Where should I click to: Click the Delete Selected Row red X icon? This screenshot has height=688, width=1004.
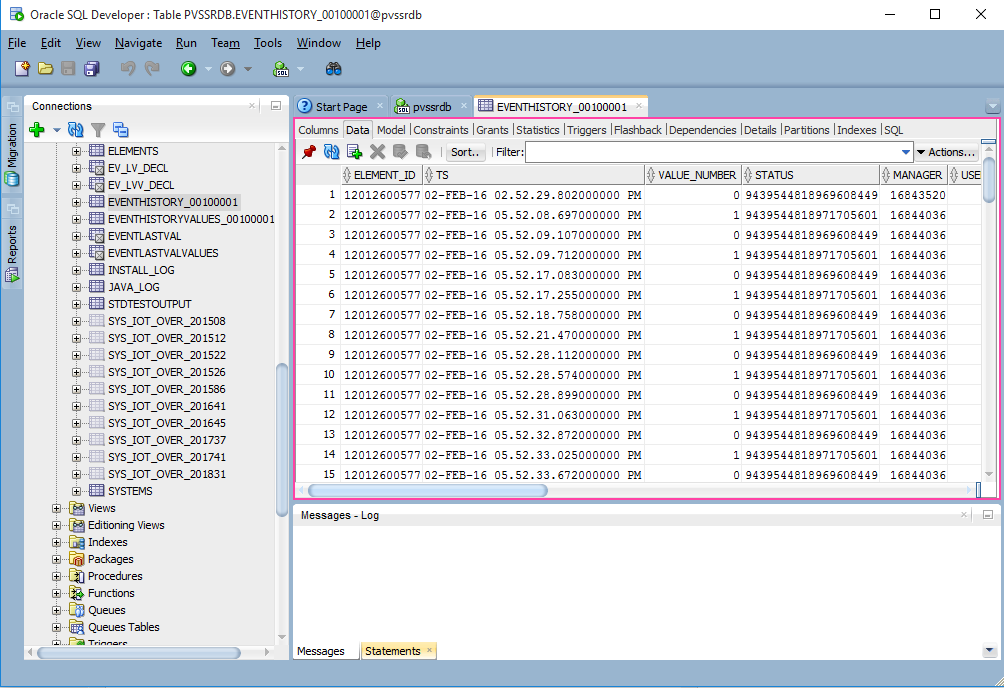[377, 152]
